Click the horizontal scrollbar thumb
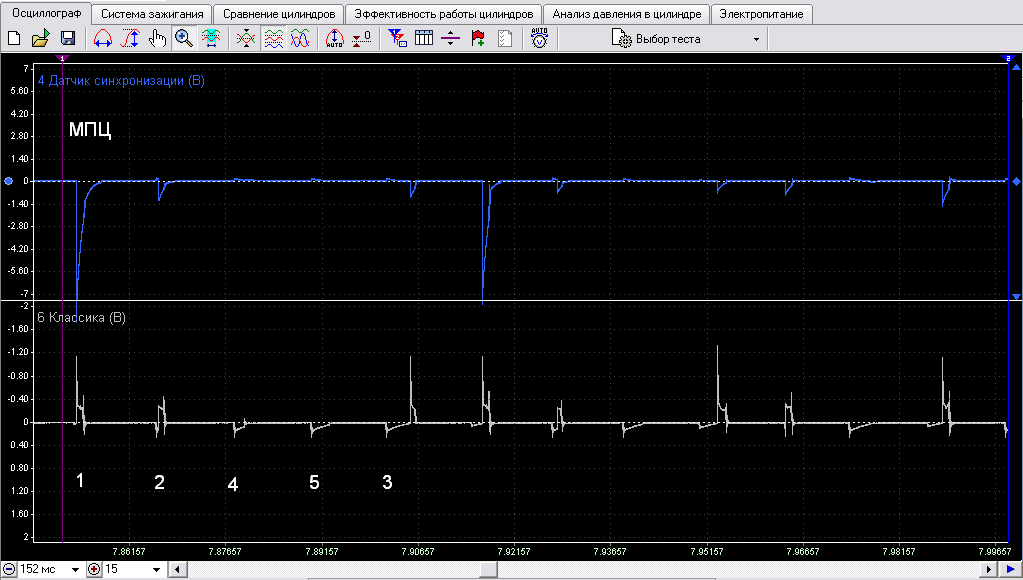The width and height of the screenshot is (1023, 580). point(488,570)
